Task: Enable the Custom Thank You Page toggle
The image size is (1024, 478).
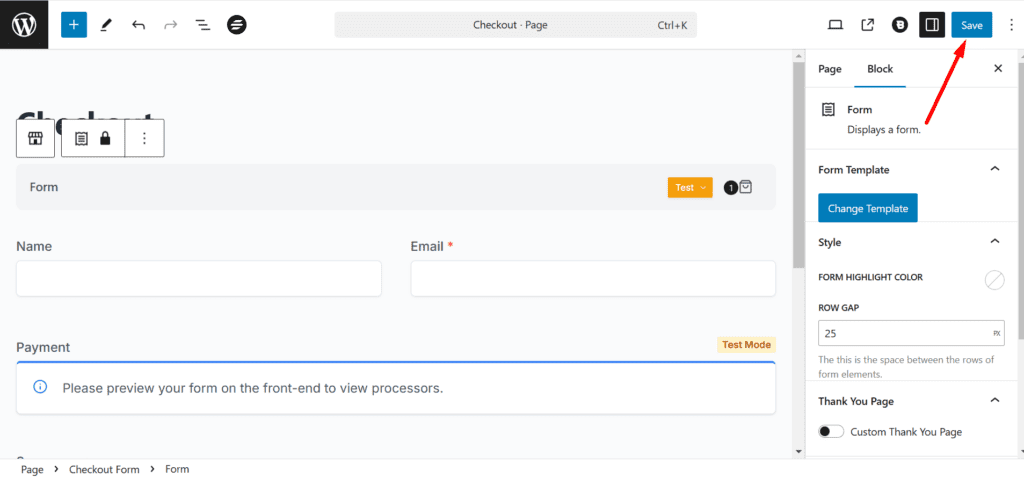Action: (831, 432)
